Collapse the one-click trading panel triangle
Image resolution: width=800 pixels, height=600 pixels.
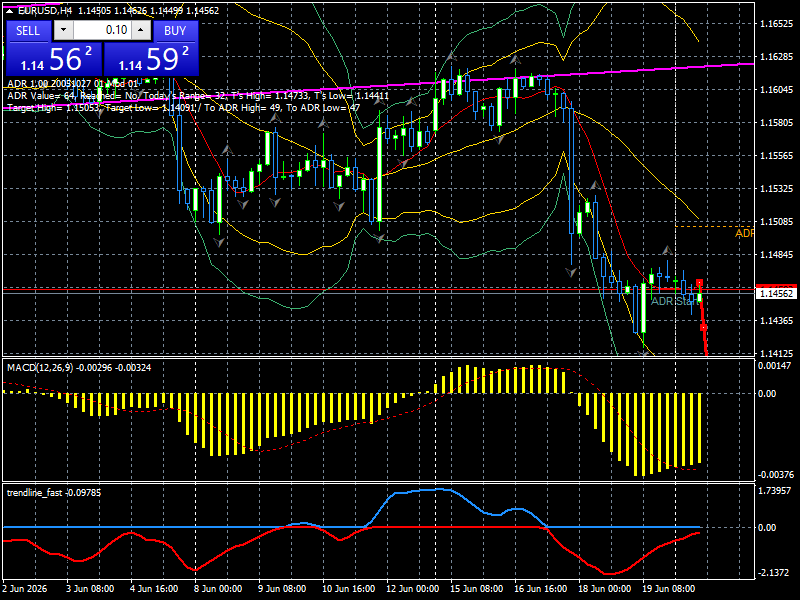pyautogui.click(x=10, y=11)
